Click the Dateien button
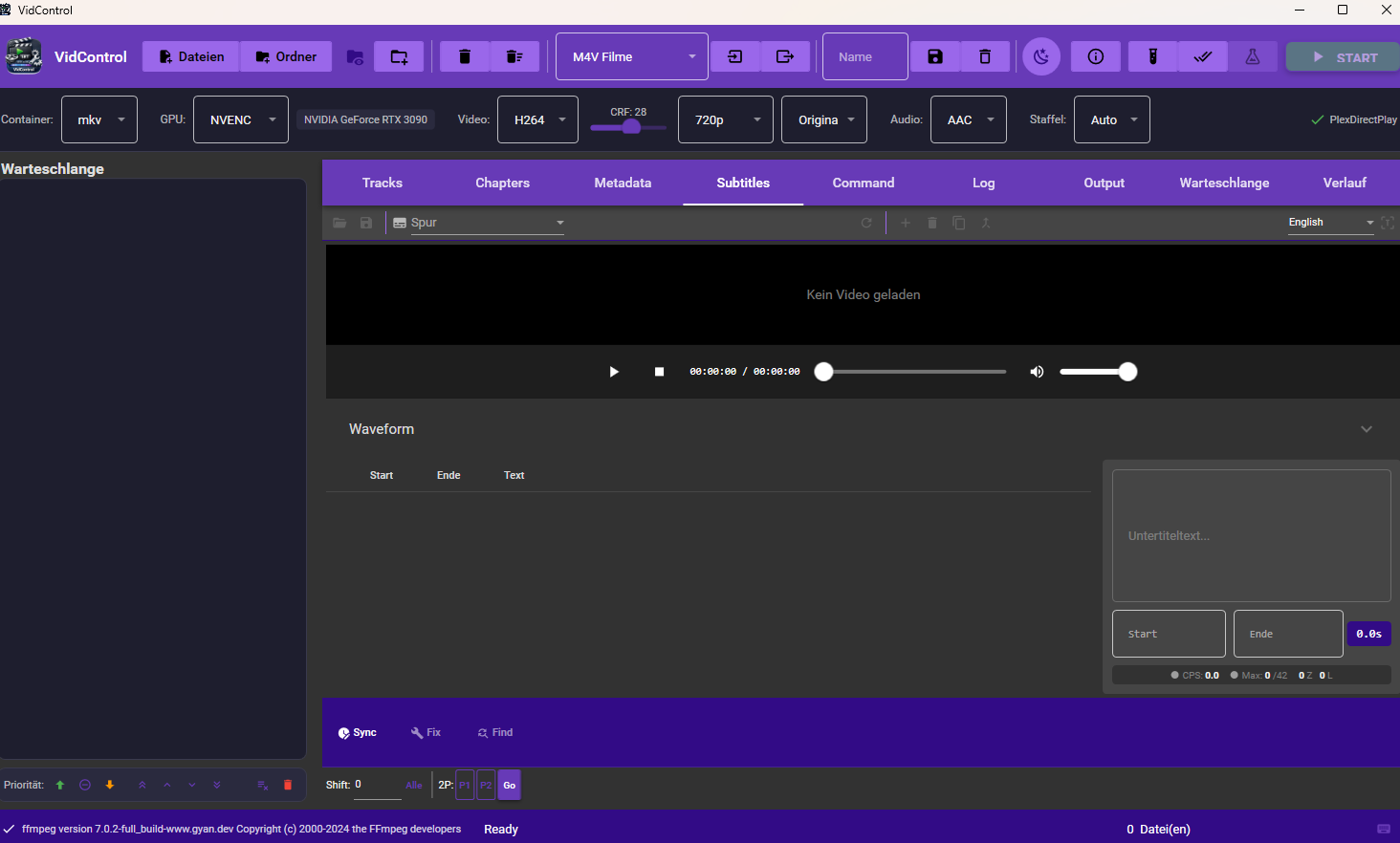1400x843 pixels. coord(191,56)
